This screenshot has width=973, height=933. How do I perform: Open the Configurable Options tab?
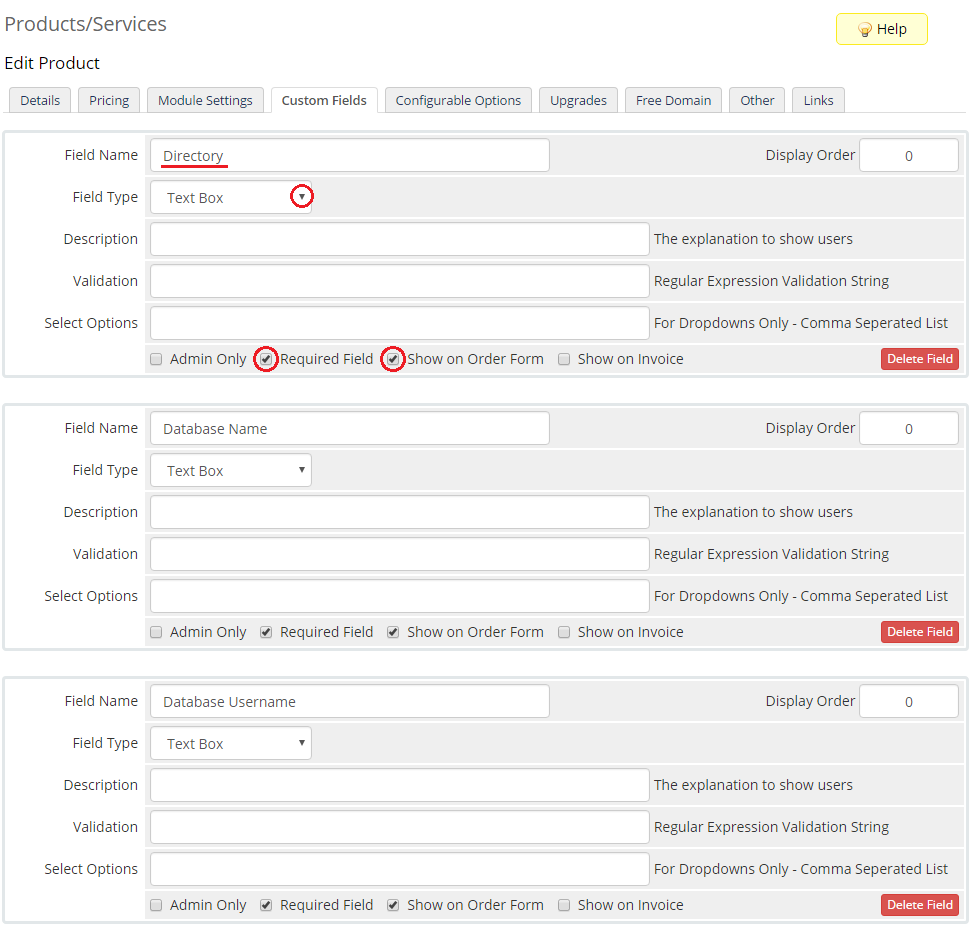(x=458, y=100)
